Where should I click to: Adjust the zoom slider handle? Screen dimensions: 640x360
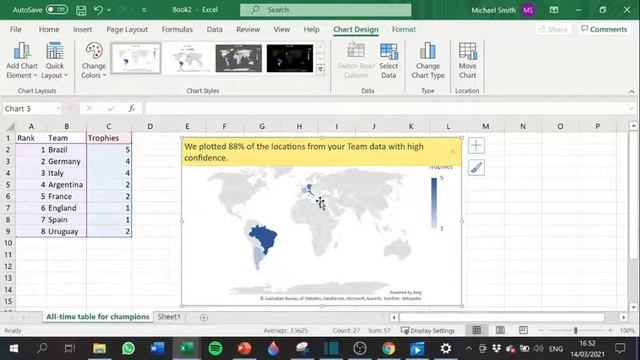tap(576, 330)
